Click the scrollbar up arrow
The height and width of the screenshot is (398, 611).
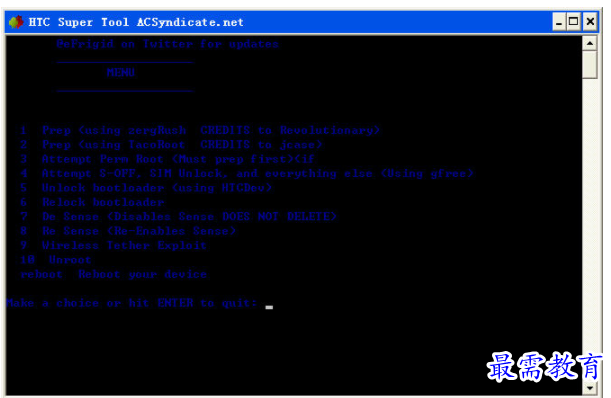590,43
